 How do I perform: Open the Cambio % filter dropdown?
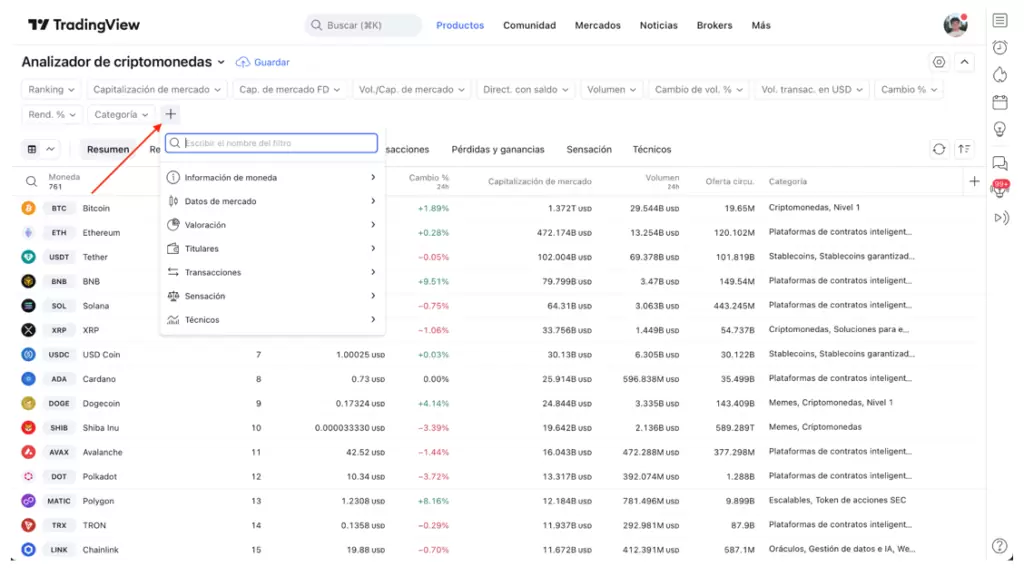(x=909, y=89)
